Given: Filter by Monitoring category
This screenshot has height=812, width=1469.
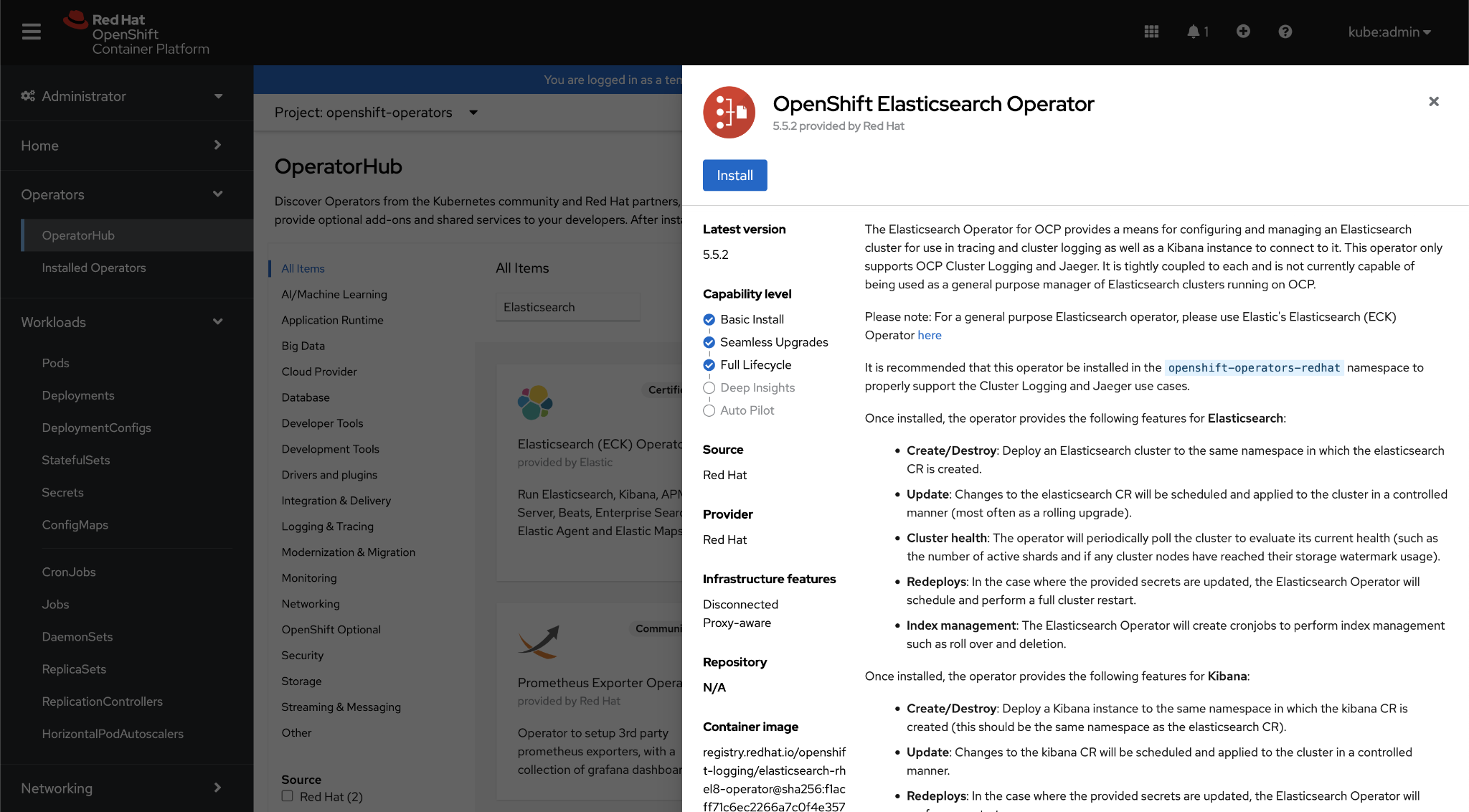Looking at the screenshot, I should pyautogui.click(x=309, y=578).
